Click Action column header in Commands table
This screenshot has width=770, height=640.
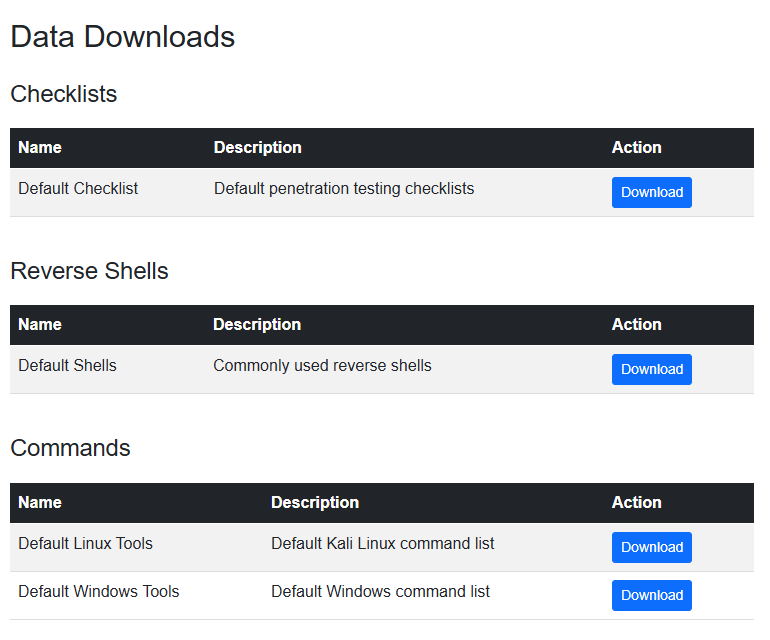pyautogui.click(x=636, y=502)
